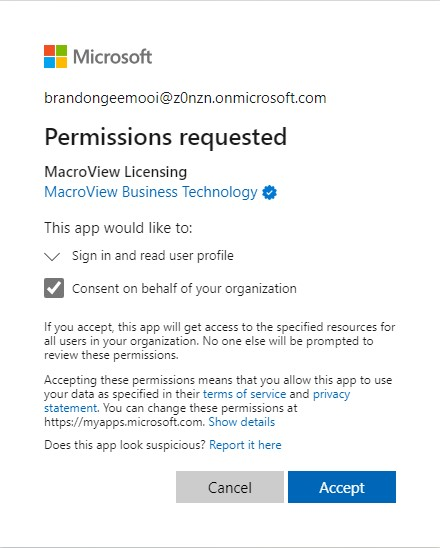Image resolution: width=440 pixels, height=548 pixels.
Task: Click 'This app would like to:' label
Action: (118, 228)
